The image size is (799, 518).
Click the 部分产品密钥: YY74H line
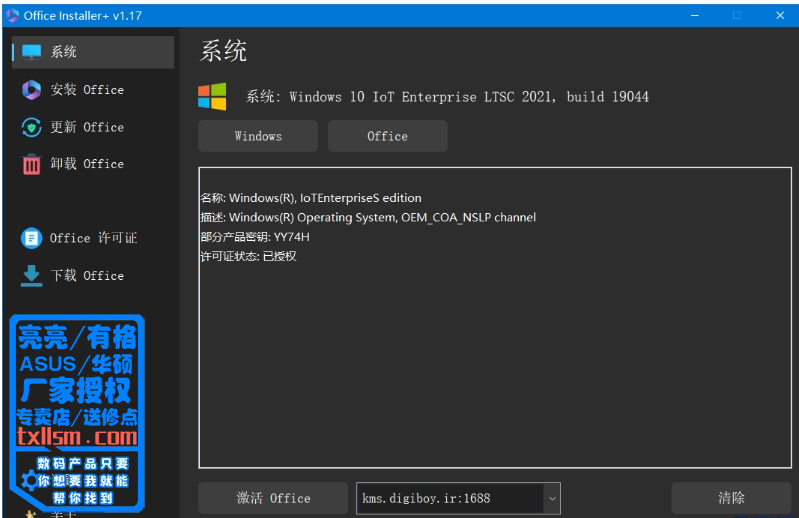[255, 237]
